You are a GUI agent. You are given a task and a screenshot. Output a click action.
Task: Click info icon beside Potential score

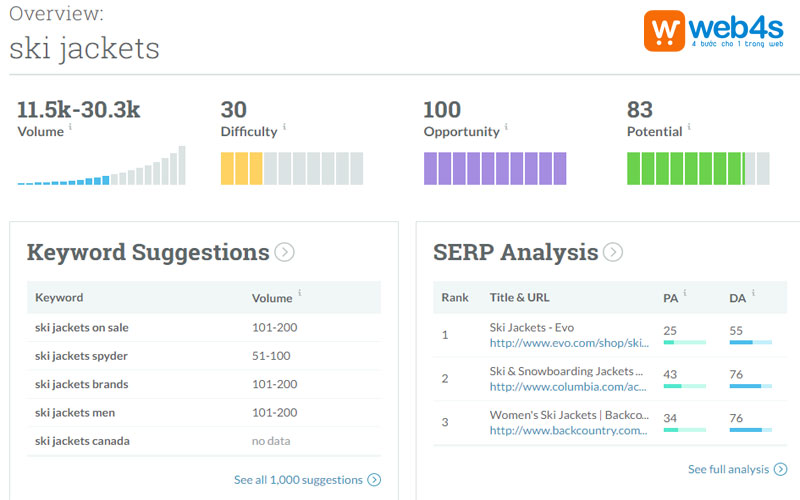tap(690, 127)
